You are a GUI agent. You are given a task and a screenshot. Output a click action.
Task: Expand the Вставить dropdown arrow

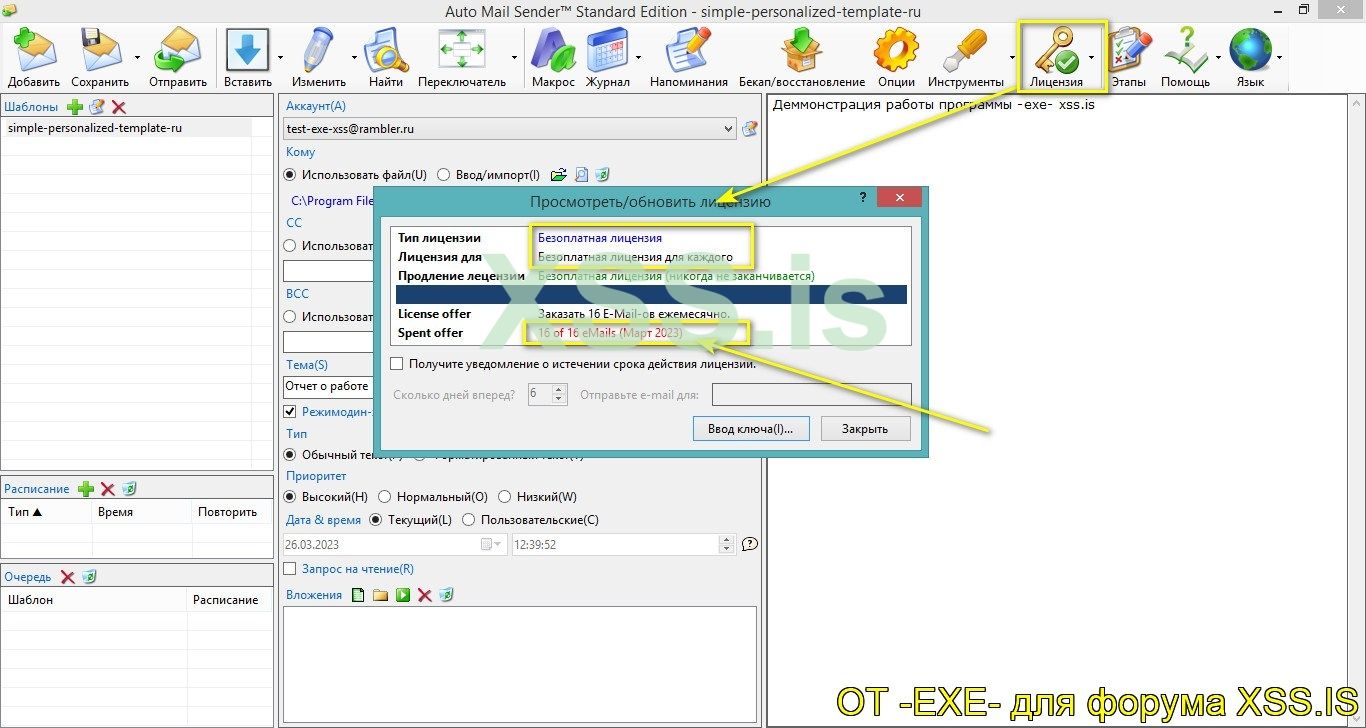280,58
